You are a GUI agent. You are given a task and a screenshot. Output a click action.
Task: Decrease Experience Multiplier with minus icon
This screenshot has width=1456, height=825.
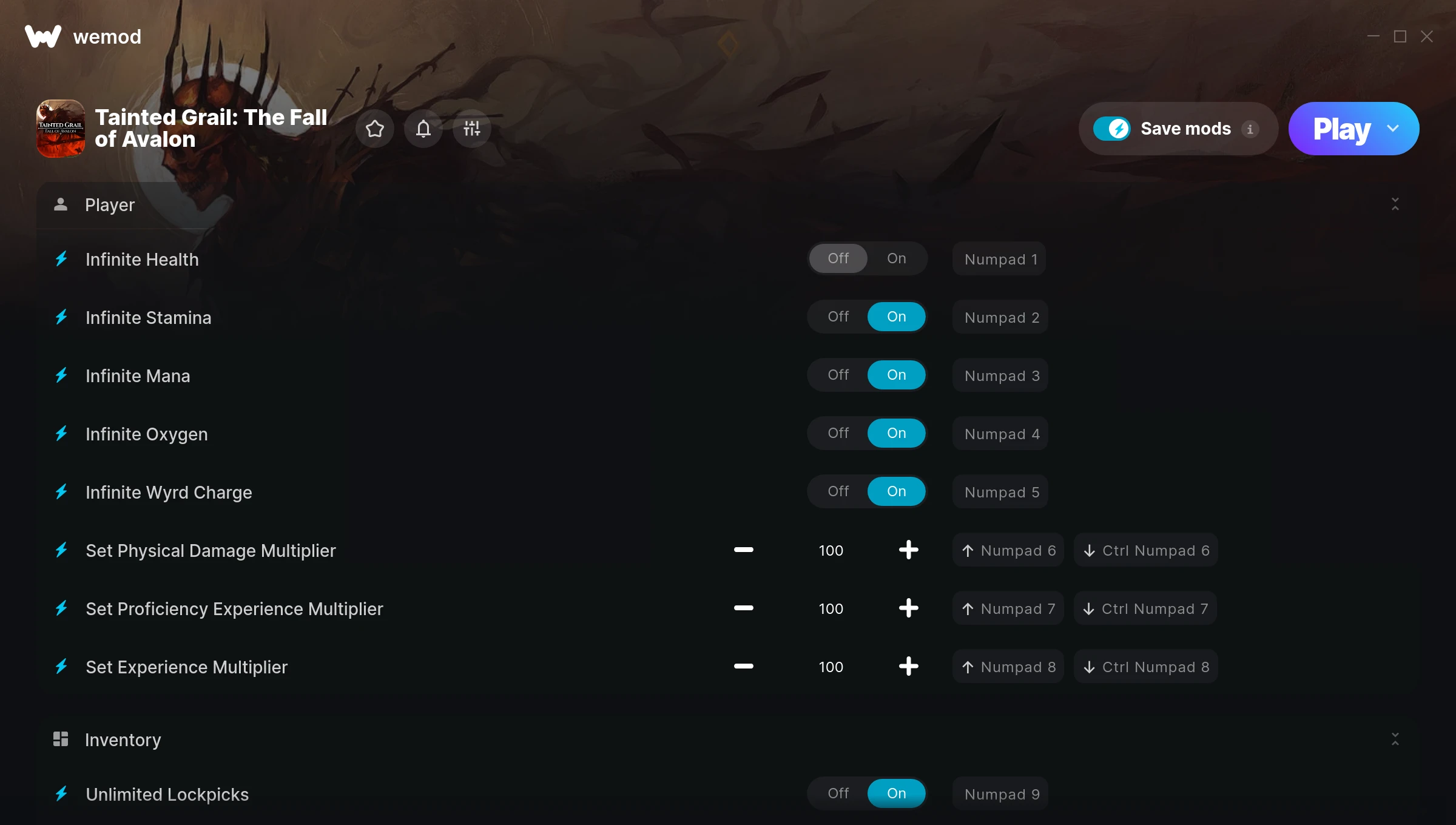pyautogui.click(x=743, y=667)
